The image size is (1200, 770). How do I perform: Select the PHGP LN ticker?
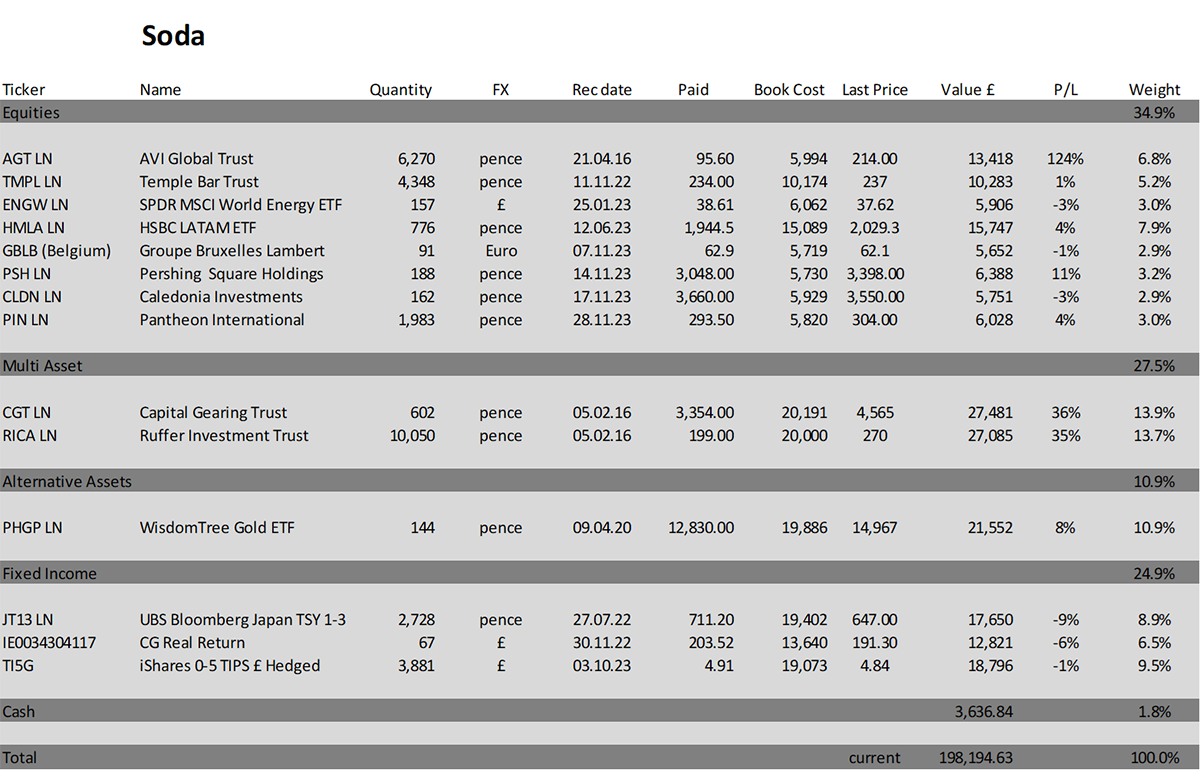point(32,527)
